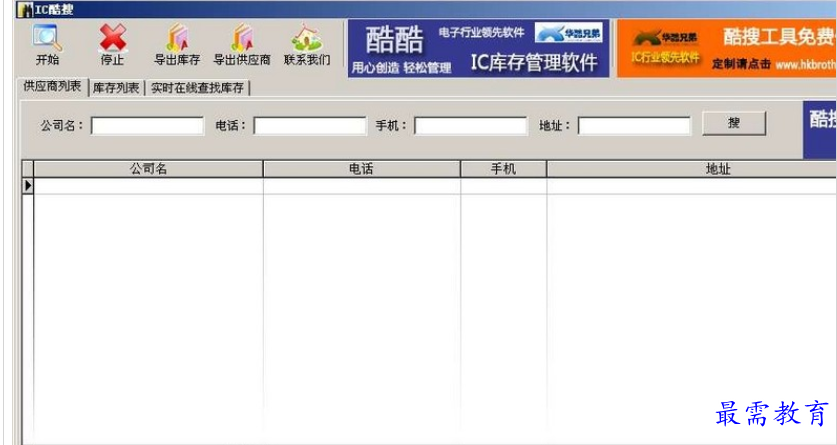
Task: Click the first empty cell under 电话
Action: coord(362,186)
